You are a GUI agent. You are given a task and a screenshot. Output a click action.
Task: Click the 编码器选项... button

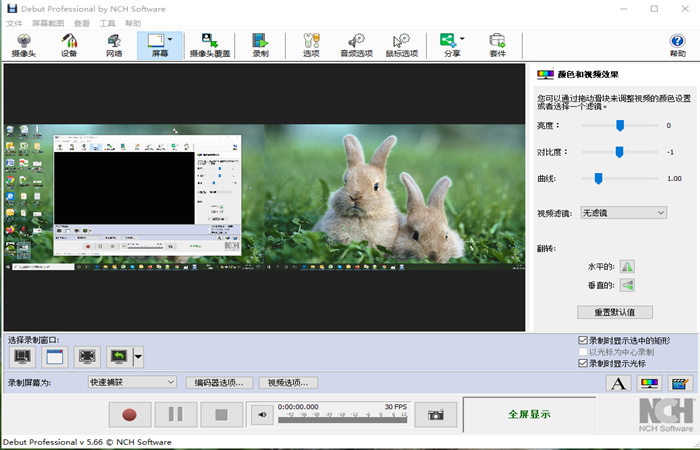(219, 382)
